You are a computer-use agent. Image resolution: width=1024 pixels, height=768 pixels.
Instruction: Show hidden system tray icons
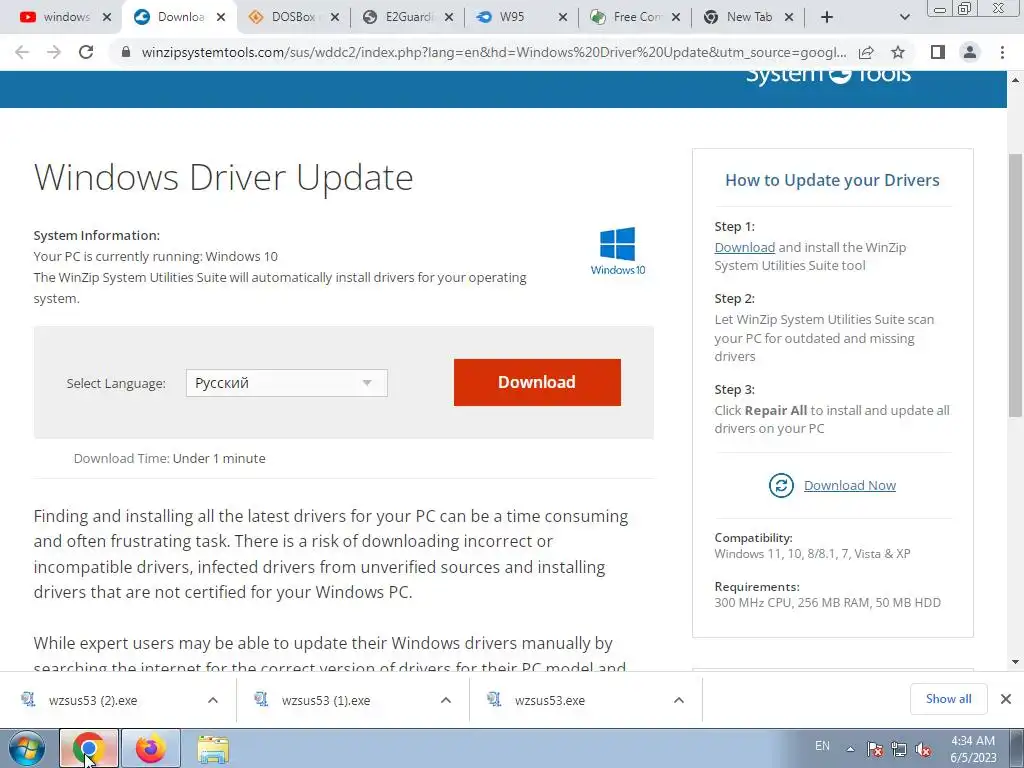tap(850, 749)
